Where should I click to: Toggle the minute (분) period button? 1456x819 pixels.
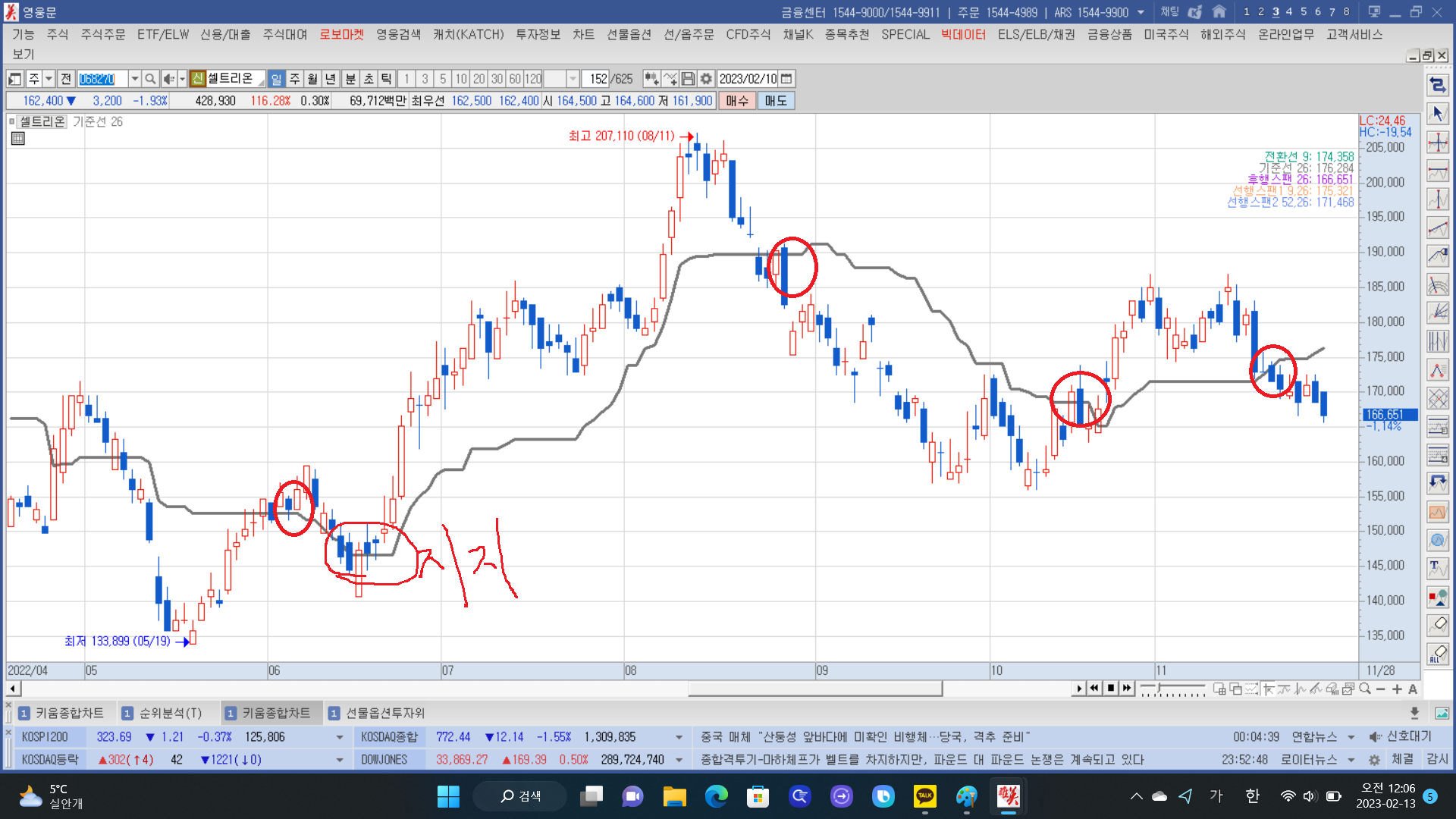pyautogui.click(x=350, y=79)
